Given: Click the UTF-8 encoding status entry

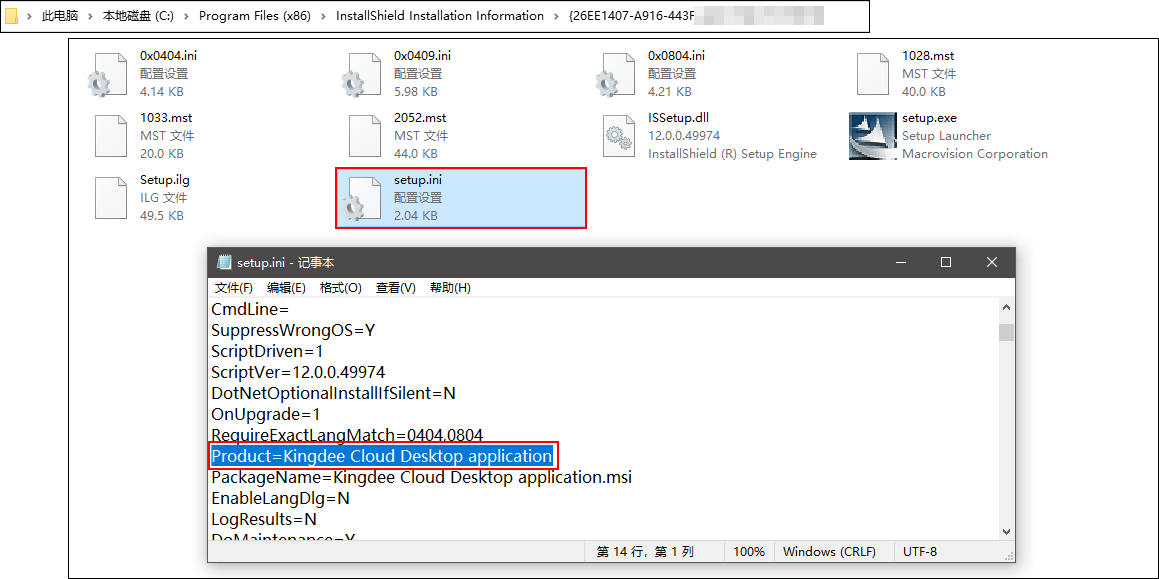Looking at the screenshot, I should (920, 552).
